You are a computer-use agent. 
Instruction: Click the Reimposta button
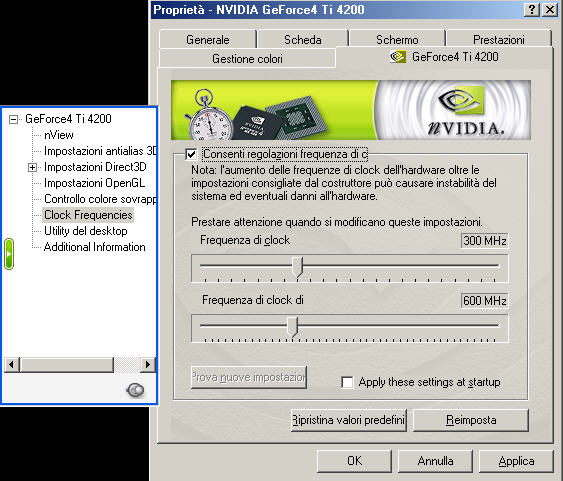coord(471,420)
